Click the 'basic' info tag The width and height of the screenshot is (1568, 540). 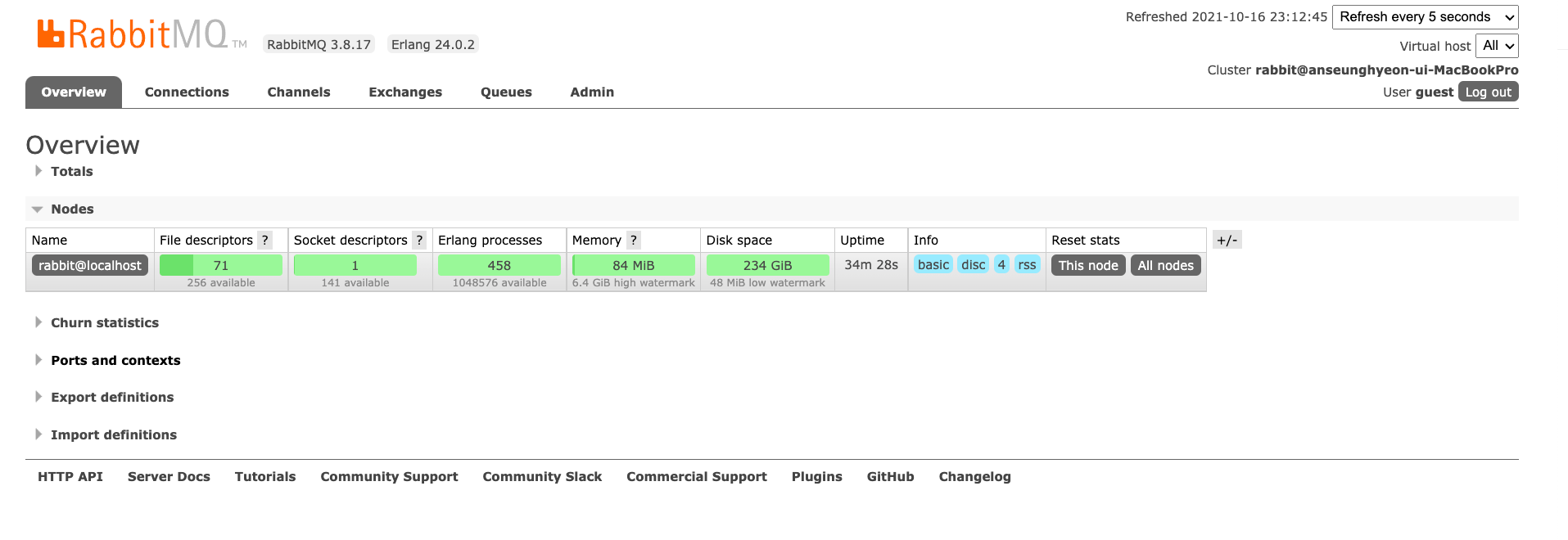(x=933, y=264)
